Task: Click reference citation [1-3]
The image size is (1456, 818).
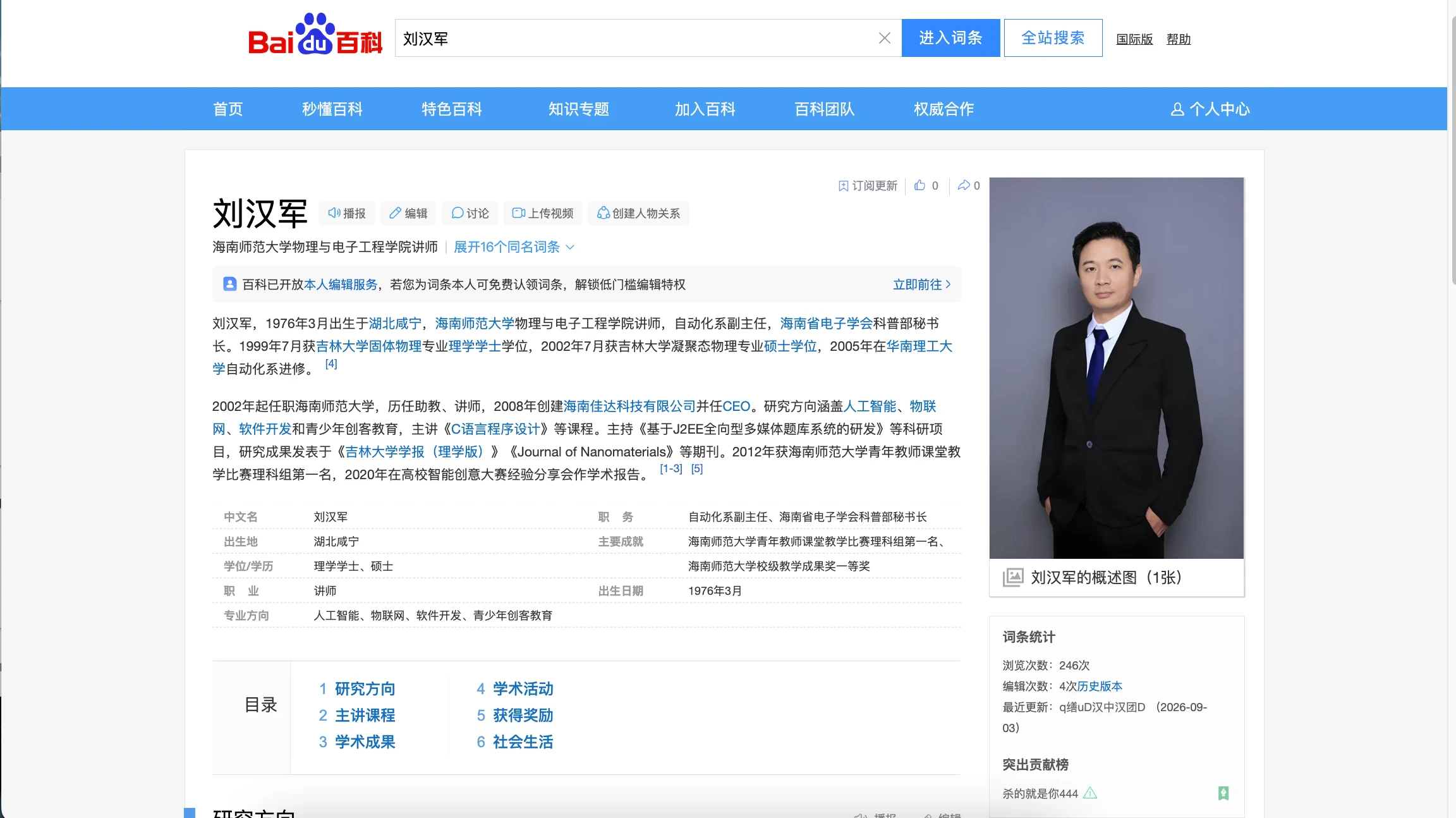Action: pyautogui.click(x=671, y=469)
